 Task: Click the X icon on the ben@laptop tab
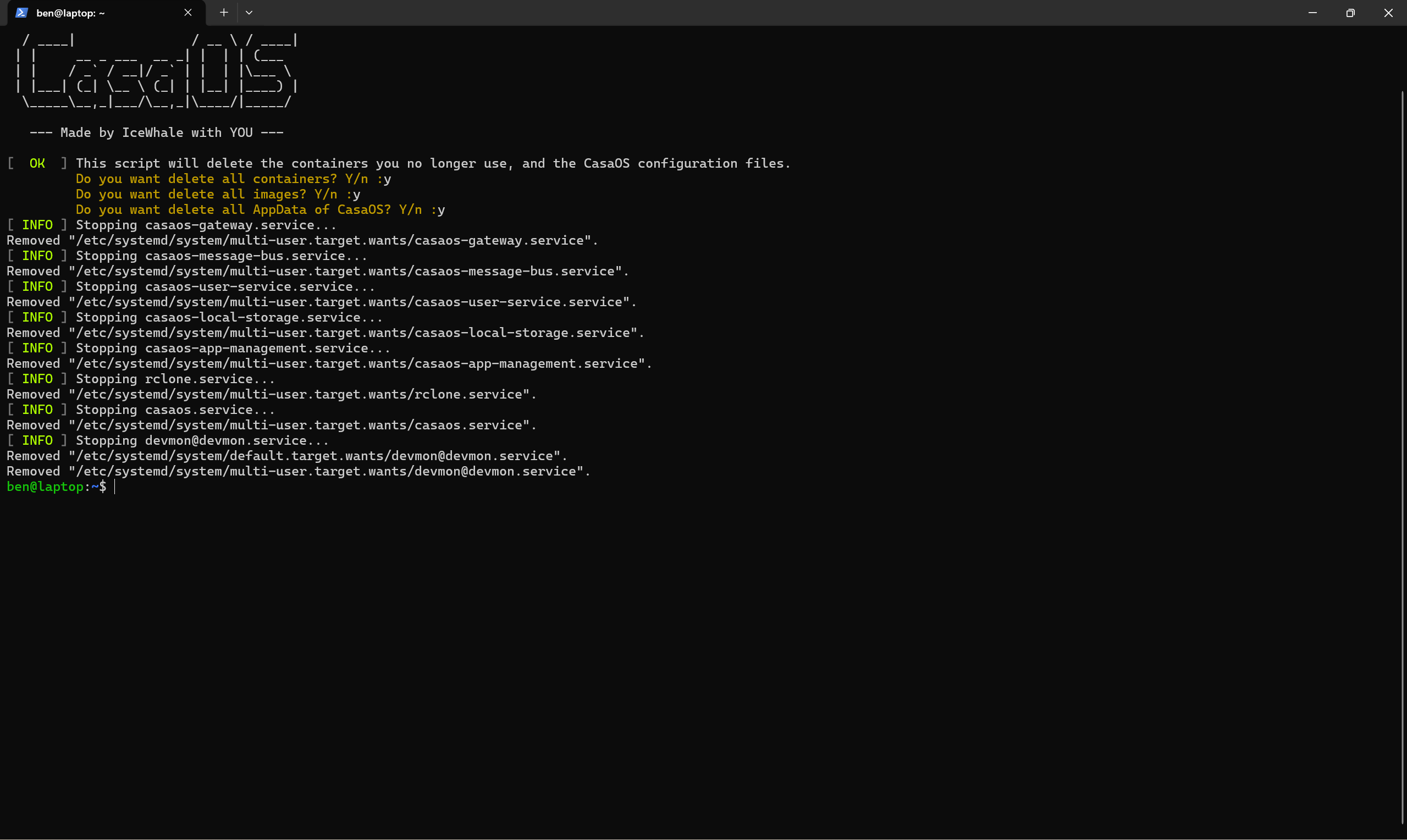coord(189,13)
